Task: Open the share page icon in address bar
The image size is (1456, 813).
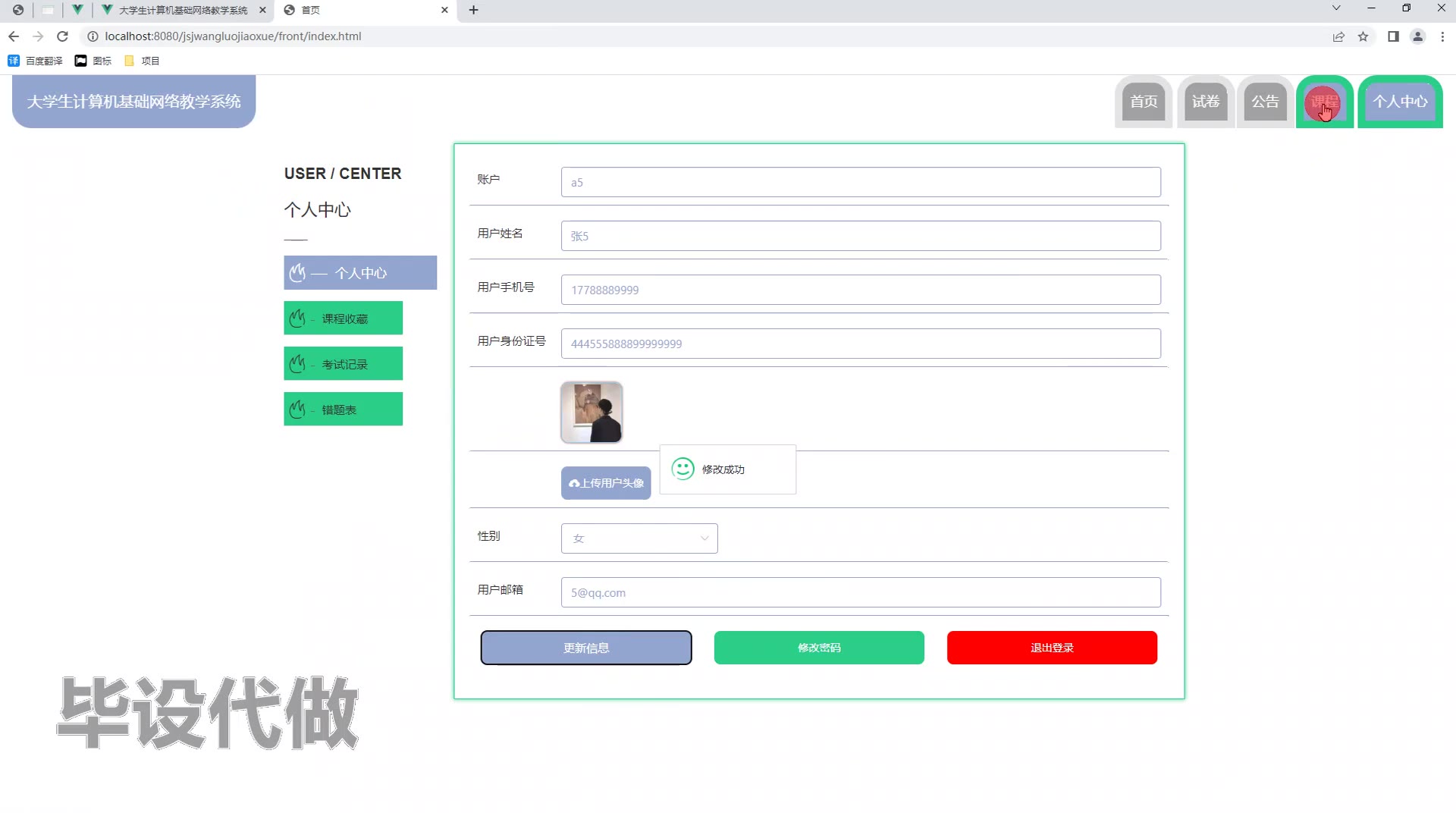Action: click(1338, 36)
